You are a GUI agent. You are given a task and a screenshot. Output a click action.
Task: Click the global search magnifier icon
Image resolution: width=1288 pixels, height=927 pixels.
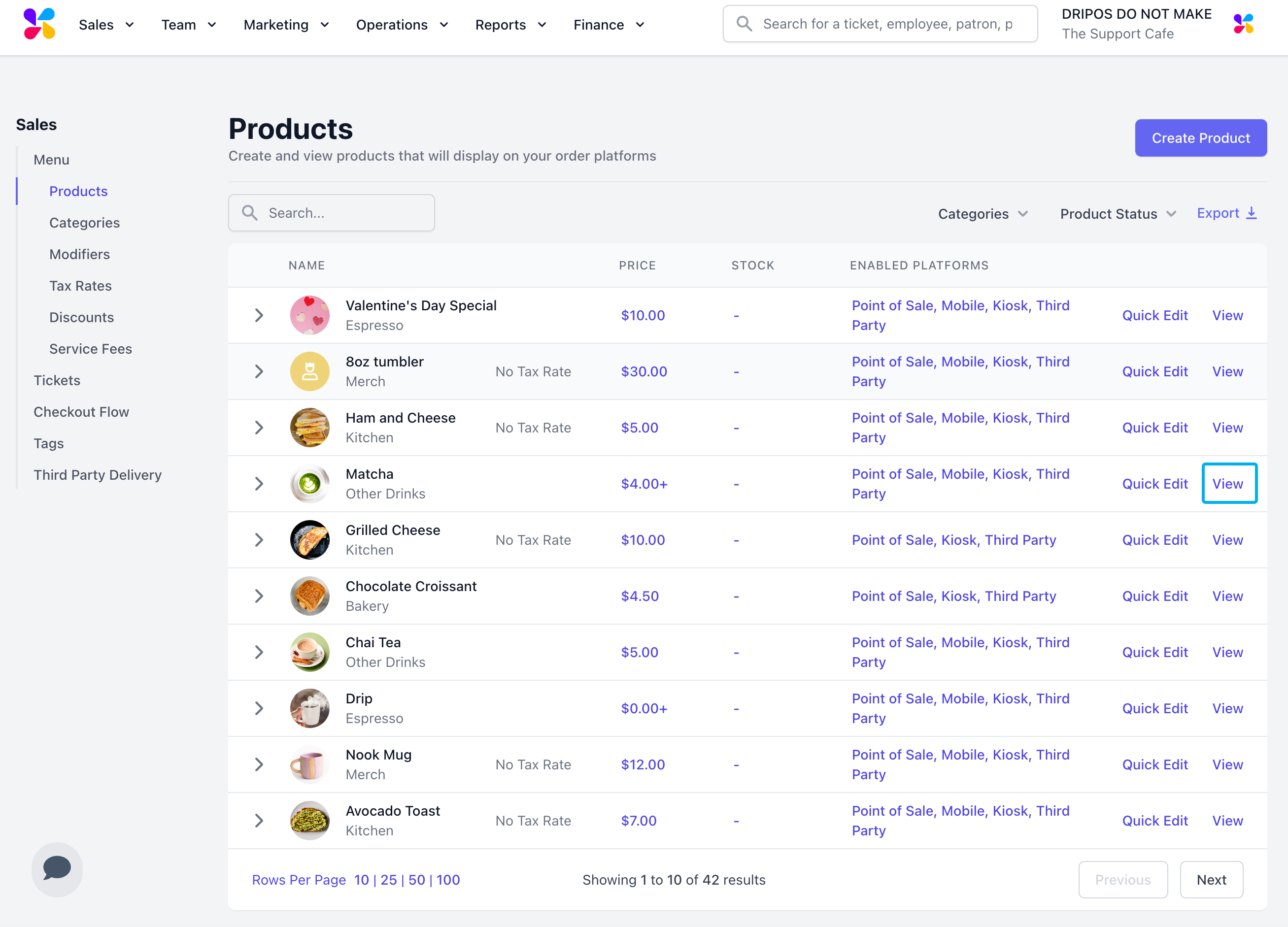click(744, 24)
